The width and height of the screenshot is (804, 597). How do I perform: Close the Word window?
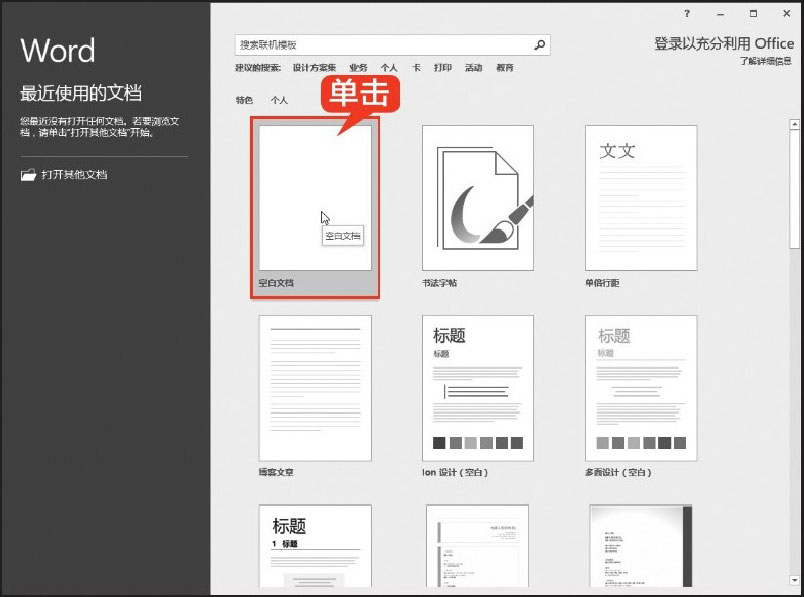click(787, 14)
